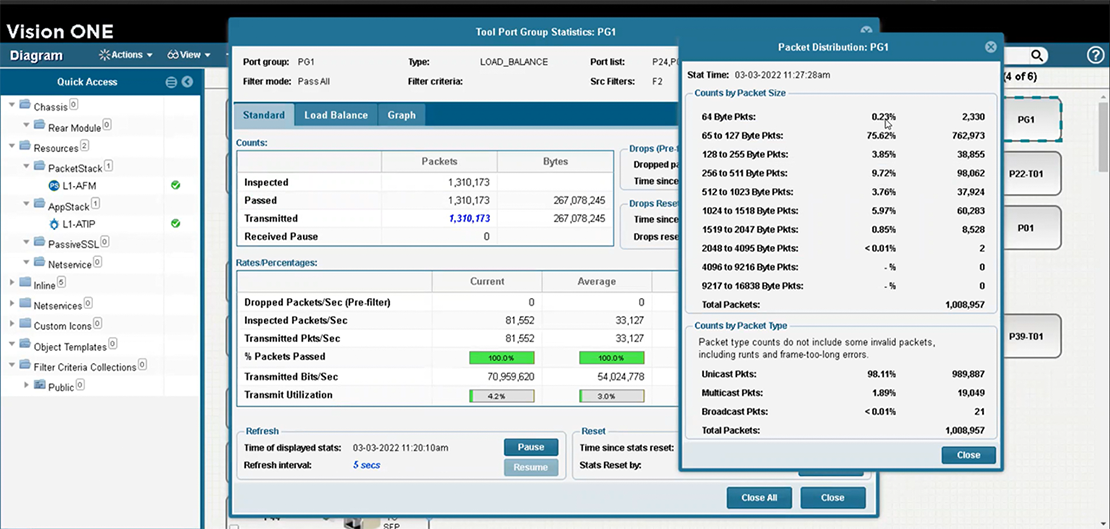Click the Quick Access list options icon
The width and height of the screenshot is (1110, 529).
(171, 82)
